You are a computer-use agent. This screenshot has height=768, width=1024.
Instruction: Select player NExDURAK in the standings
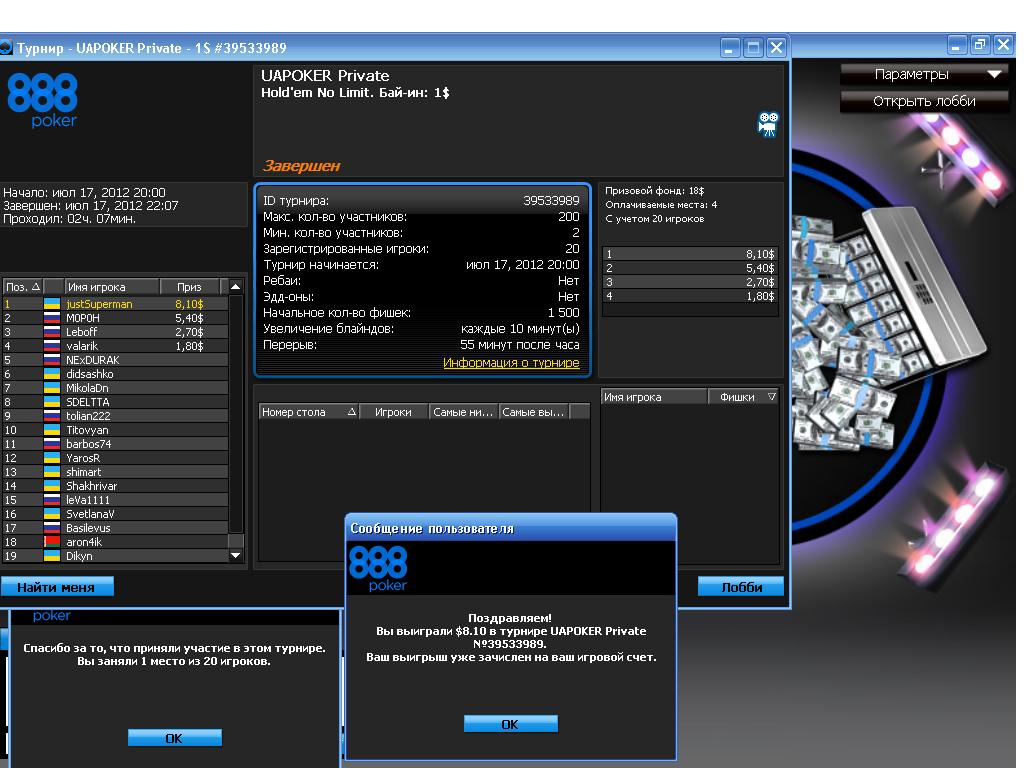(x=115, y=360)
